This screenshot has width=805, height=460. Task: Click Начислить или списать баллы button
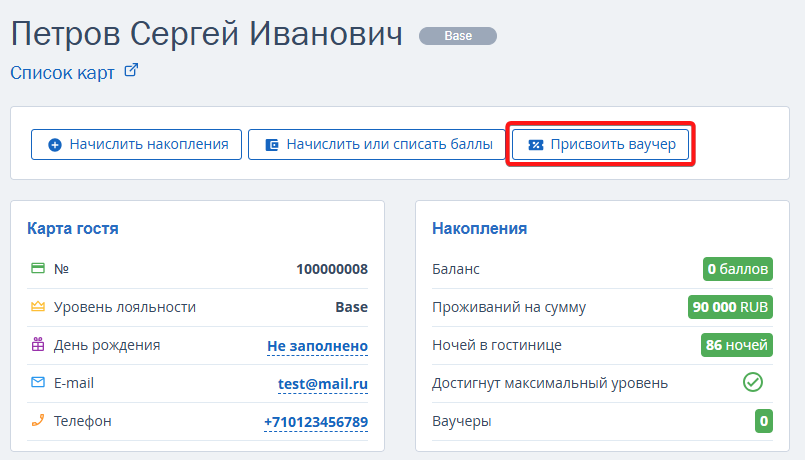(377, 144)
